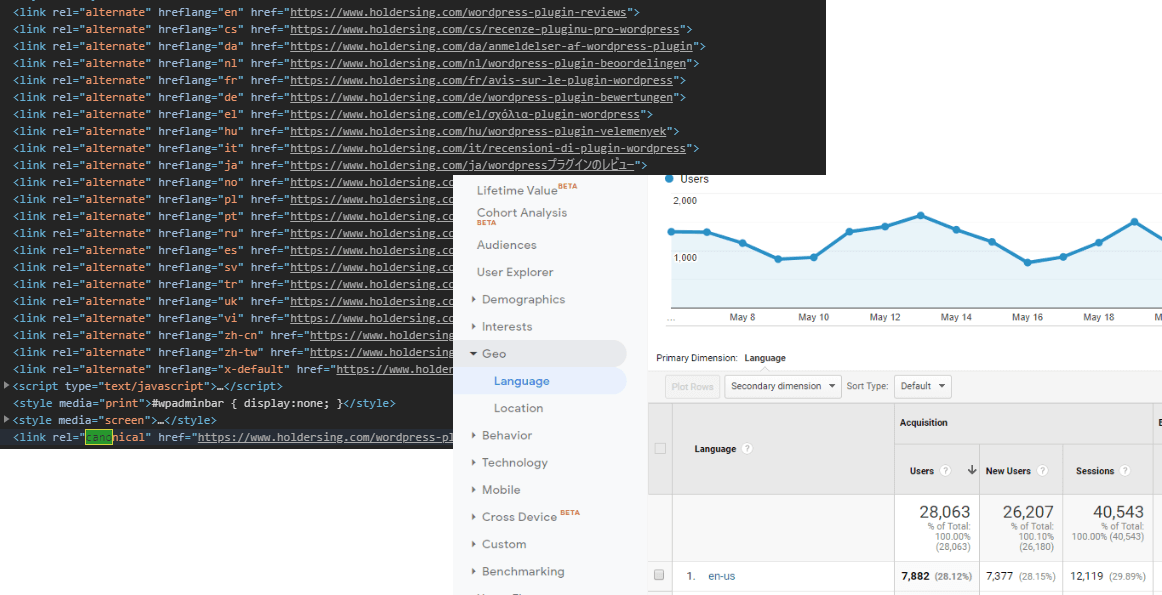Open the hreflang ja URL in code
The width and height of the screenshot is (1162, 595).
pyautogui.click(x=462, y=165)
